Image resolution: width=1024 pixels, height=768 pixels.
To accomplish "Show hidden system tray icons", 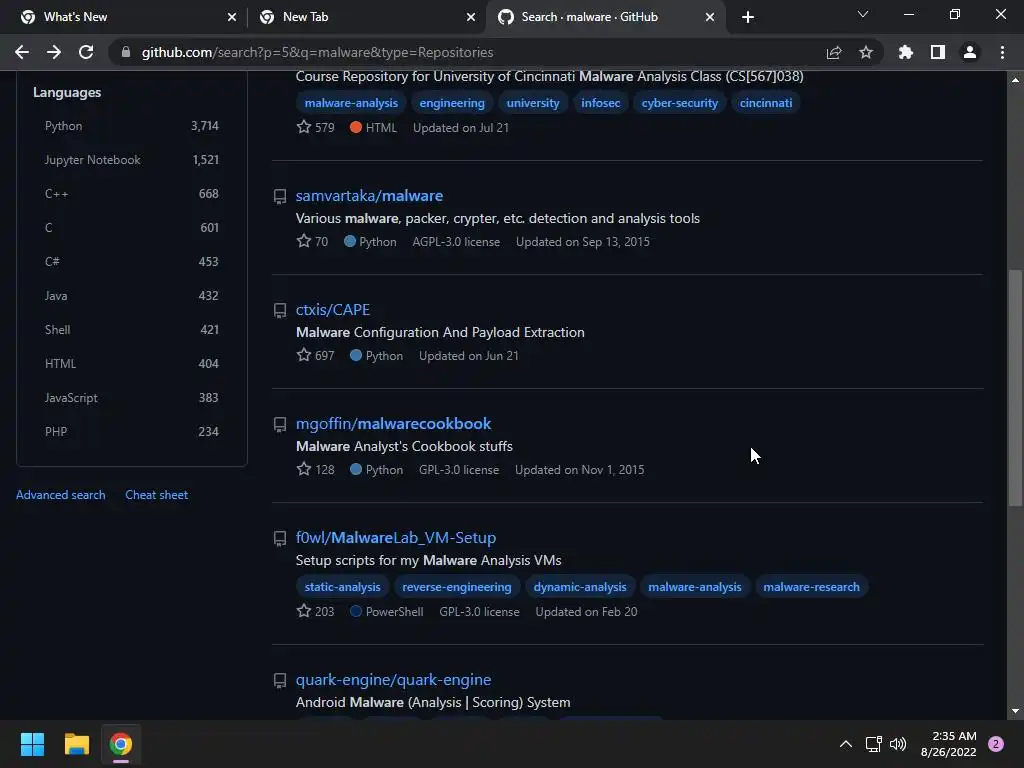I will click(846, 744).
